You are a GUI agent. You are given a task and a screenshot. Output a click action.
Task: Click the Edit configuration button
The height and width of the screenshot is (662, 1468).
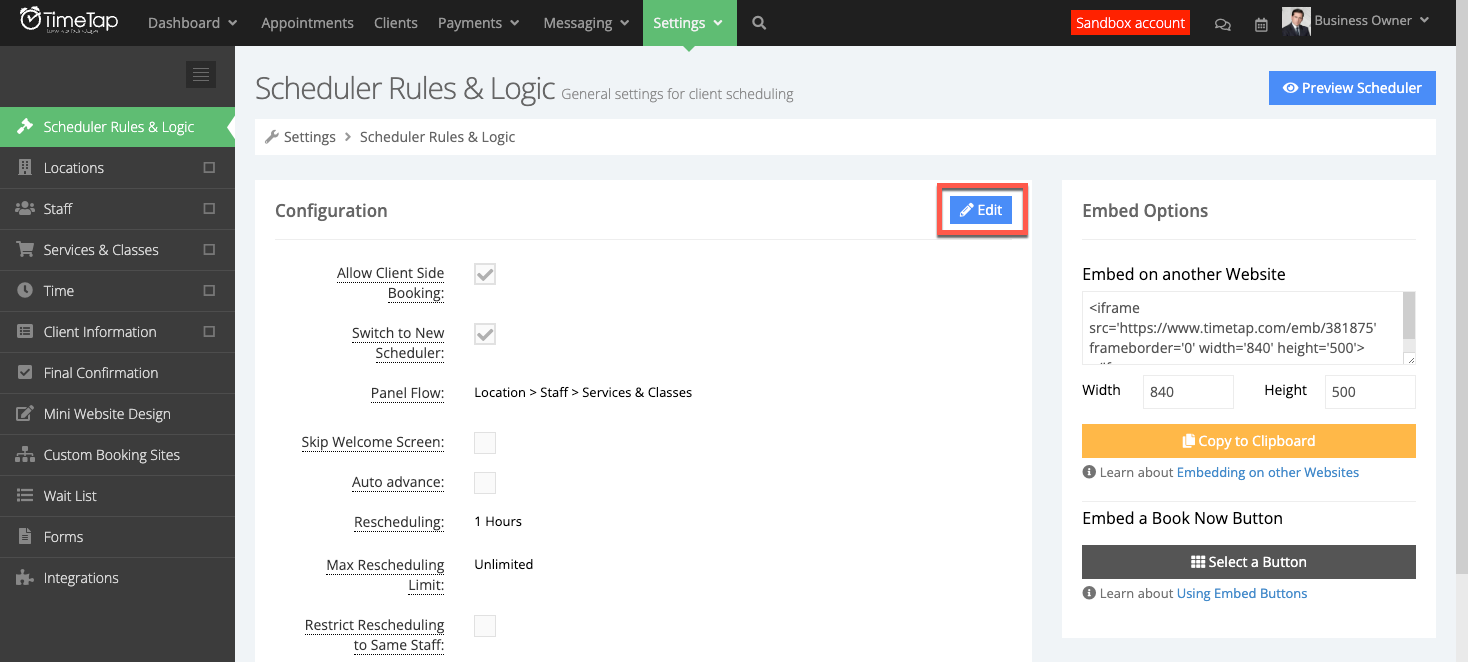(981, 210)
